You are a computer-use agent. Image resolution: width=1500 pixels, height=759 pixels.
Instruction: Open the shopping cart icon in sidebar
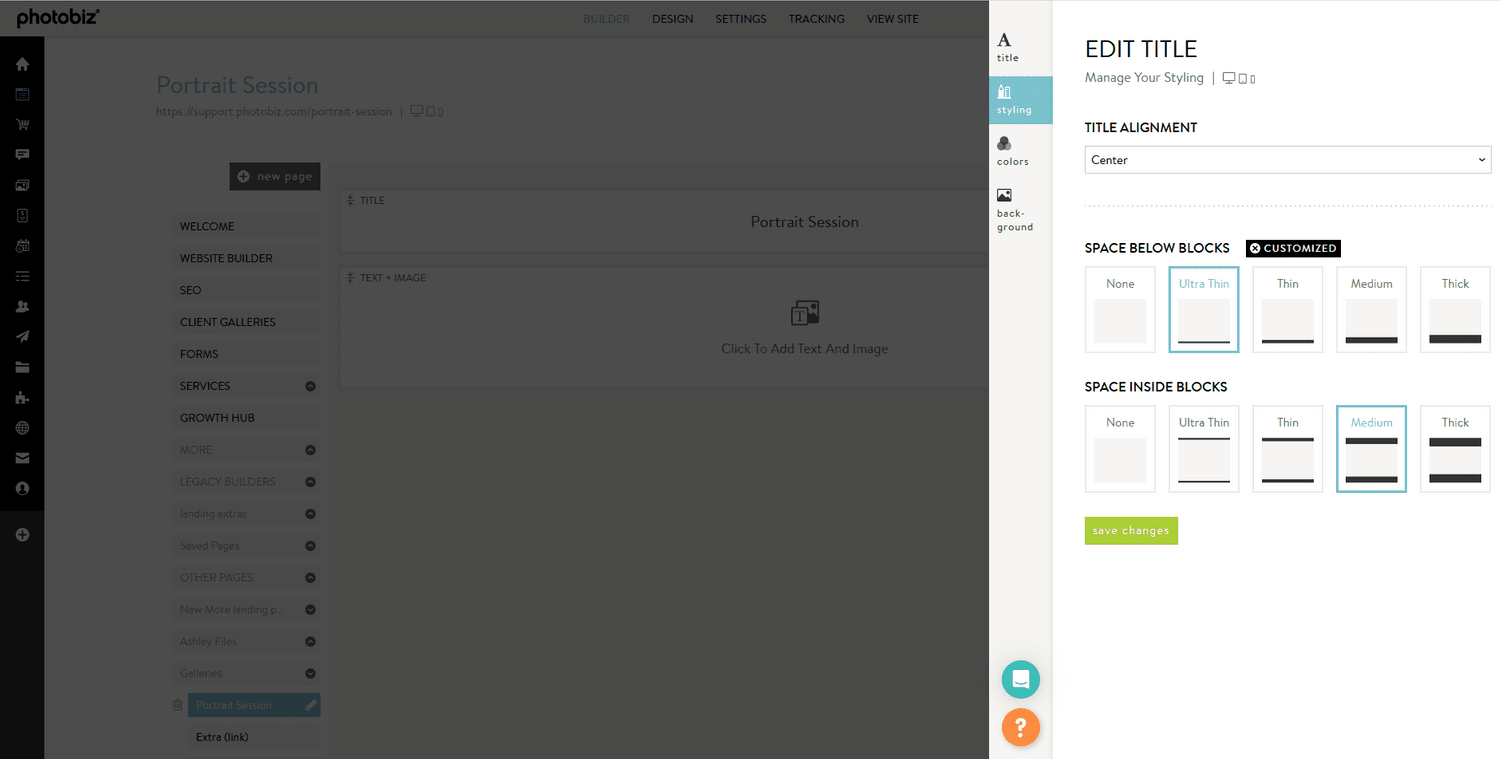(x=22, y=125)
